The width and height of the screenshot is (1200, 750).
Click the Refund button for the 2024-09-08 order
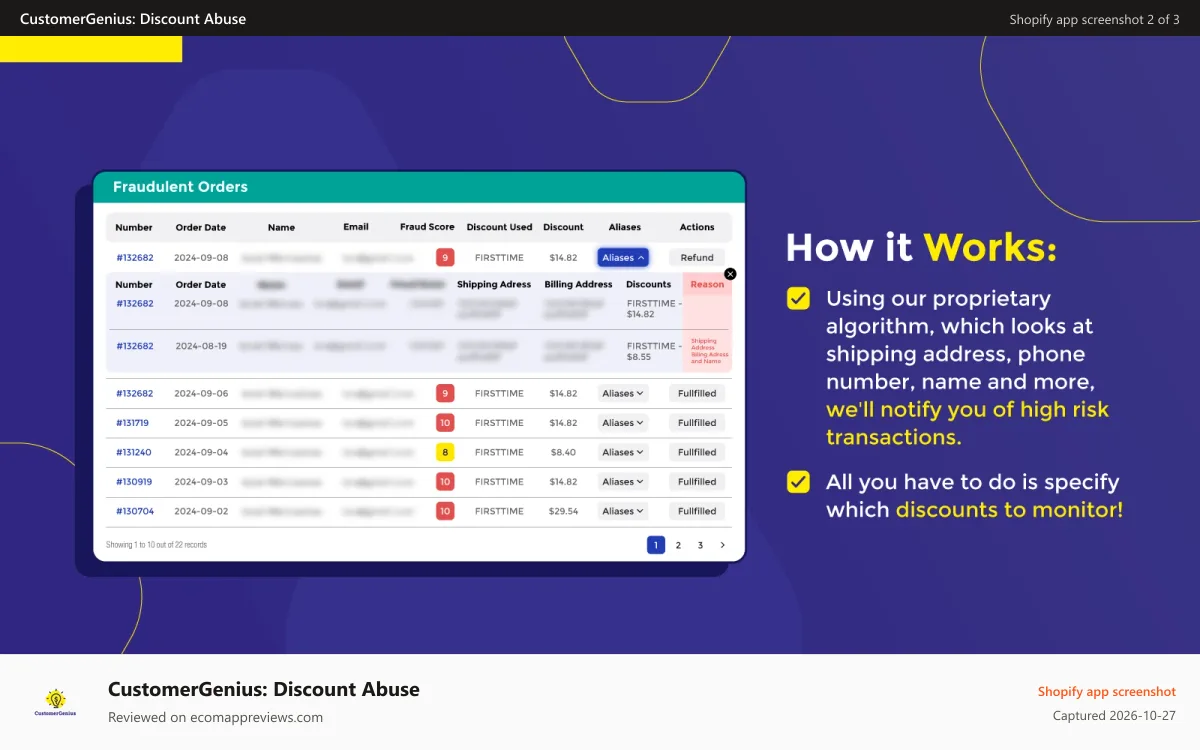tap(697, 257)
